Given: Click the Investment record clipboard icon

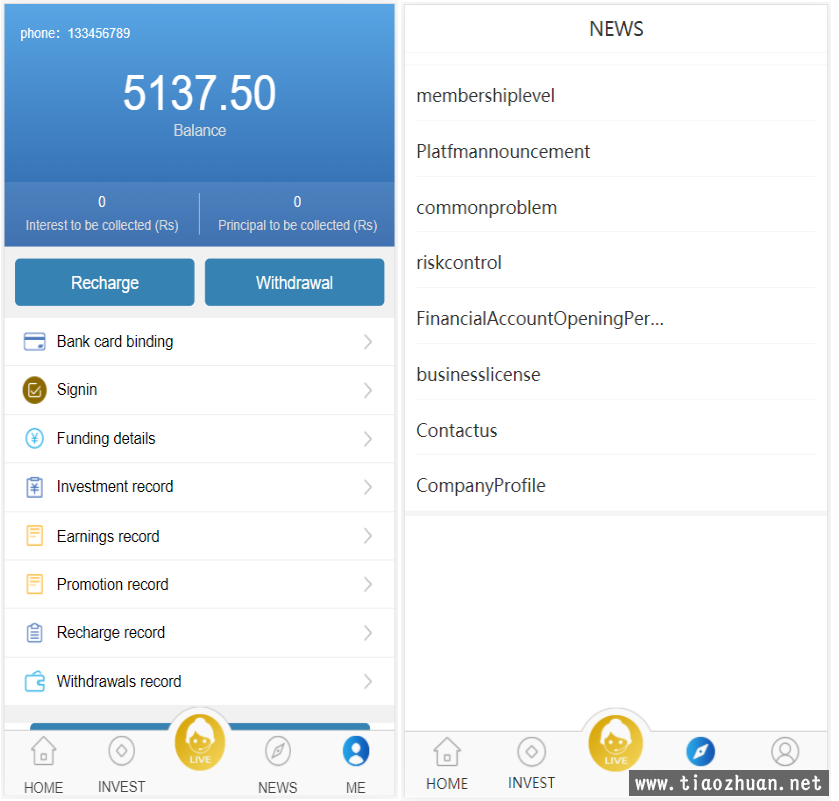Looking at the screenshot, I should coord(35,487).
